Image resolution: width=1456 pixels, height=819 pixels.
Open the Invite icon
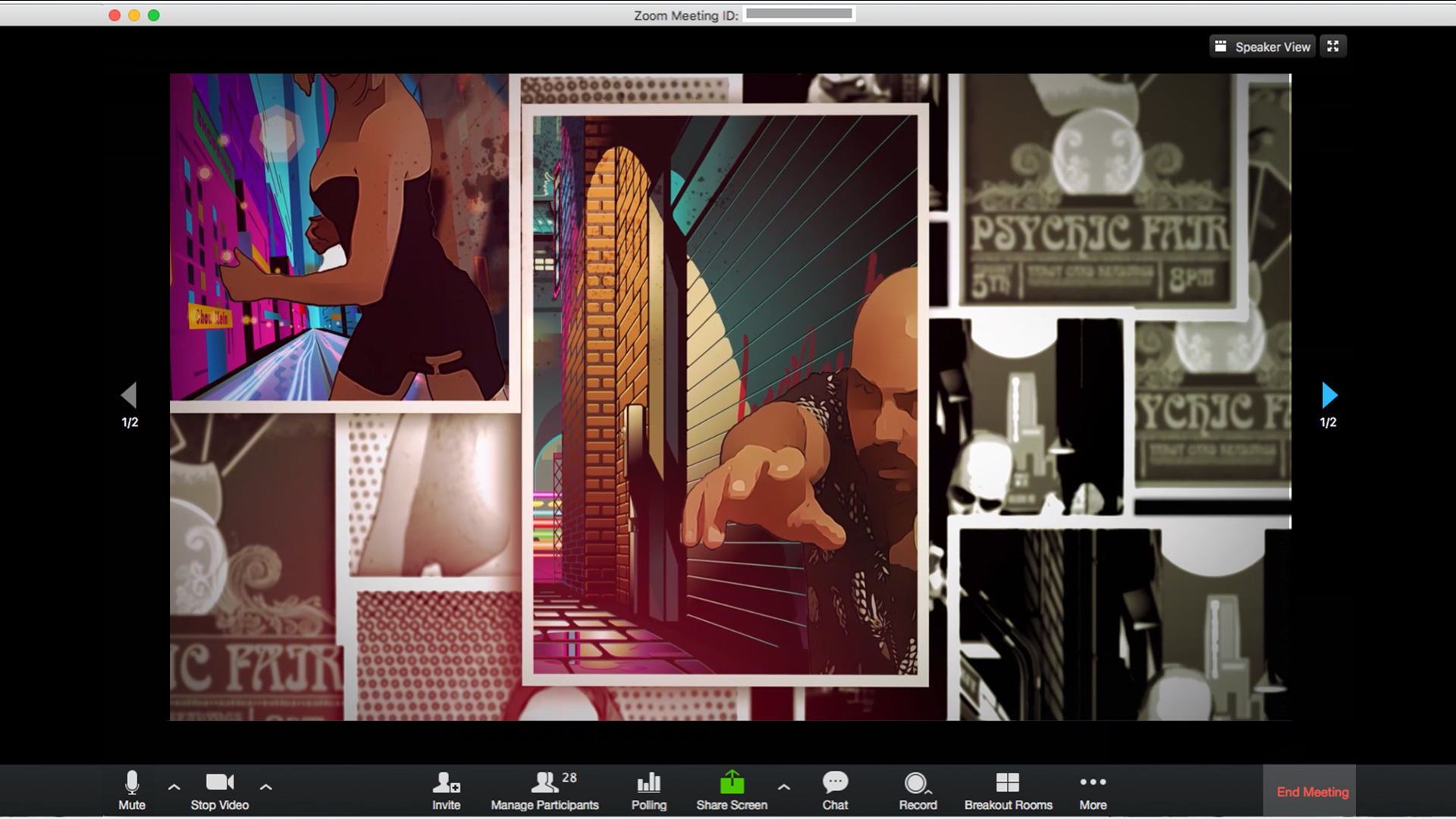tap(446, 789)
